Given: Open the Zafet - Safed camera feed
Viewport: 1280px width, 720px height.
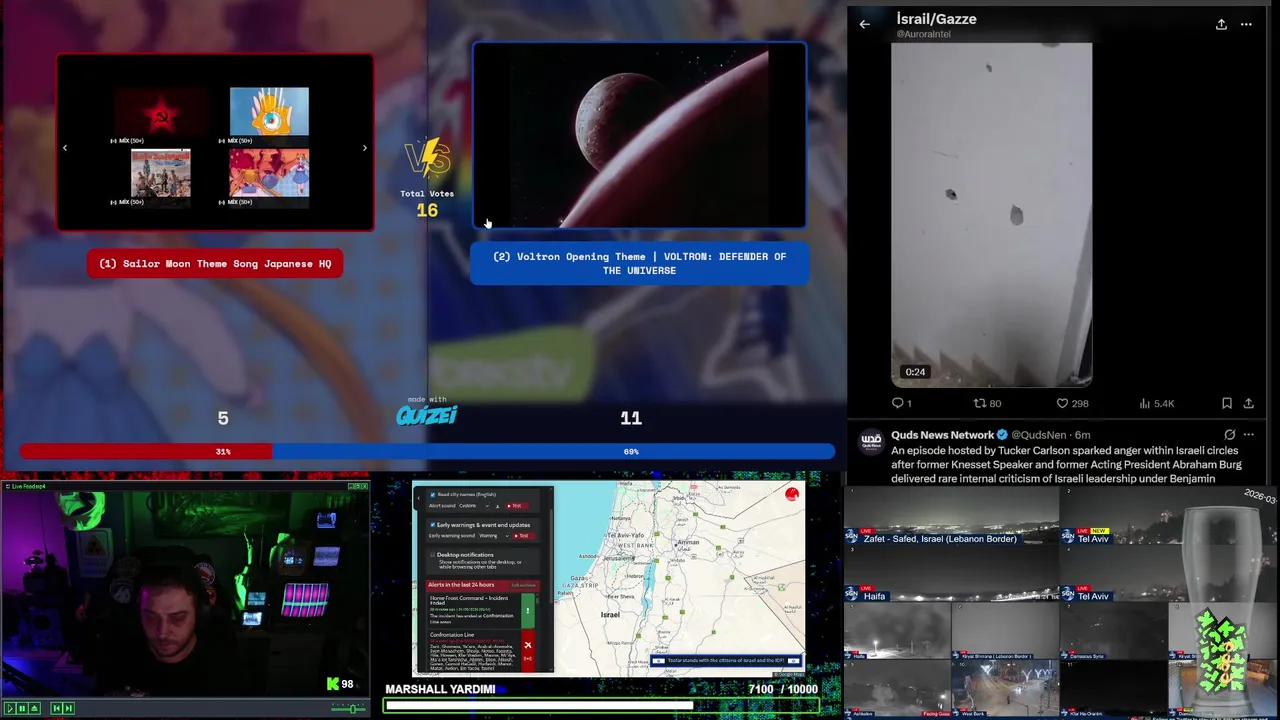Looking at the screenshot, I should point(951,517).
